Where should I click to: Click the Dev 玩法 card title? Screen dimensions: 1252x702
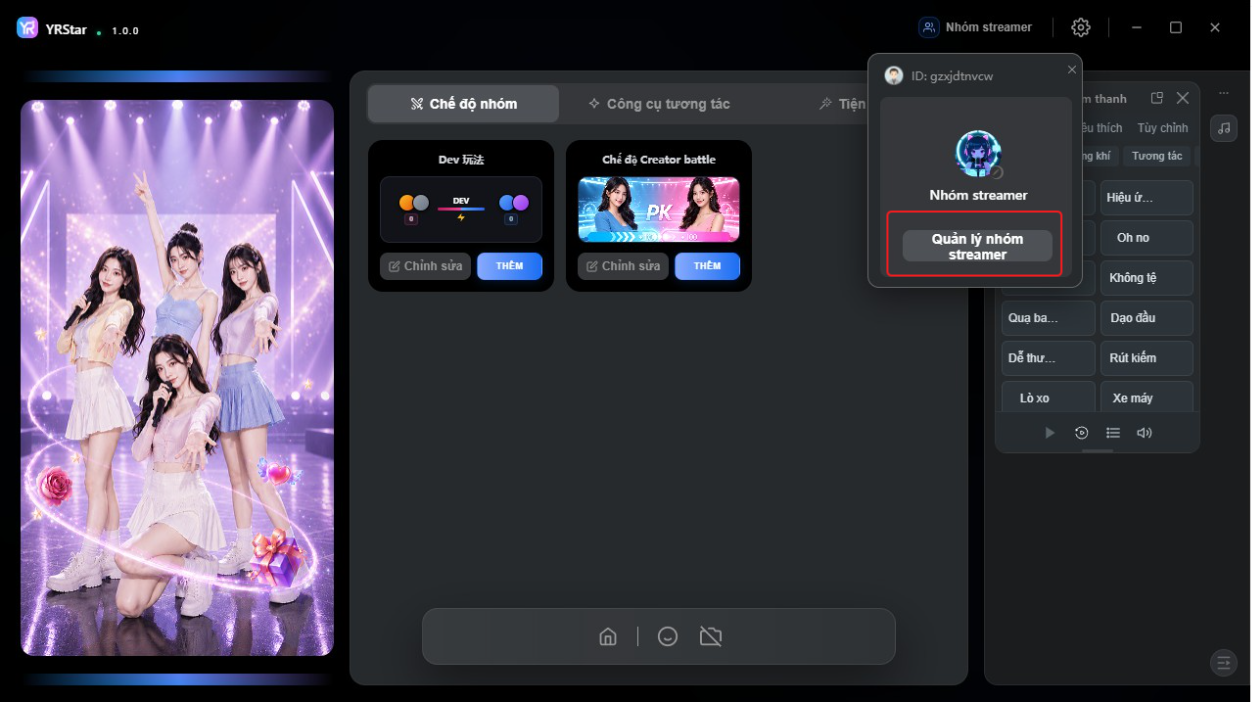461,160
